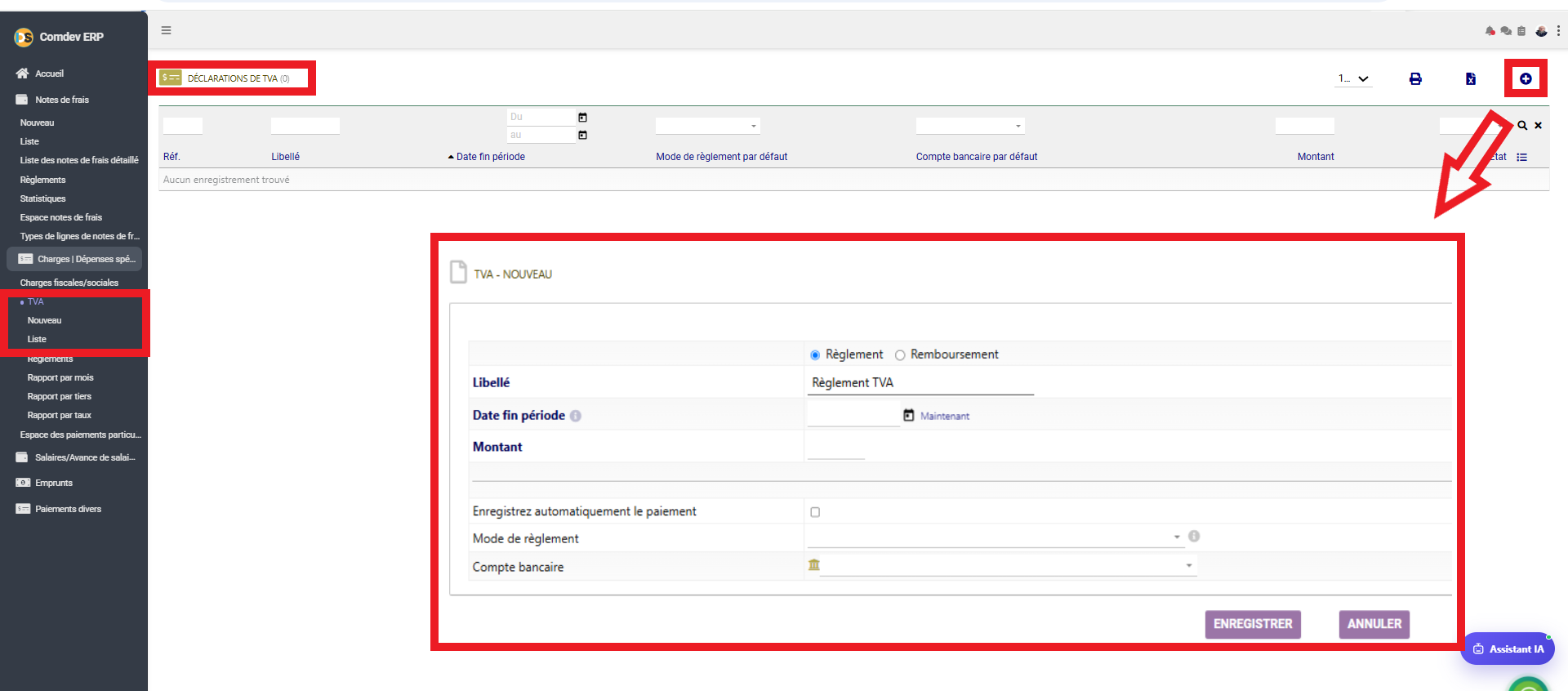Open Compte bancaire par défaut filter
The width and height of the screenshot is (1568, 691).
970,126
